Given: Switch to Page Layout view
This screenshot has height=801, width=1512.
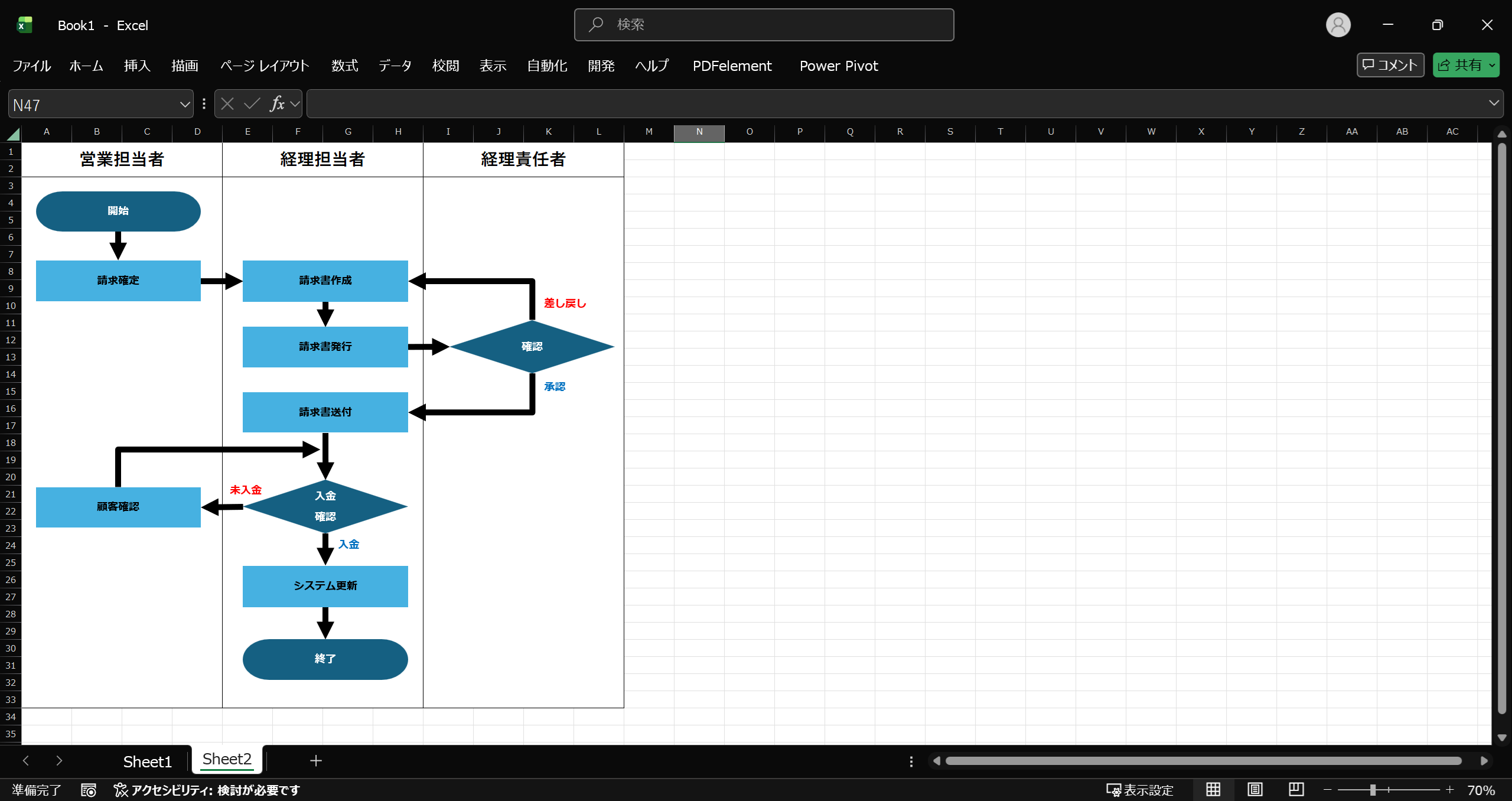Looking at the screenshot, I should pyautogui.click(x=1254, y=790).
